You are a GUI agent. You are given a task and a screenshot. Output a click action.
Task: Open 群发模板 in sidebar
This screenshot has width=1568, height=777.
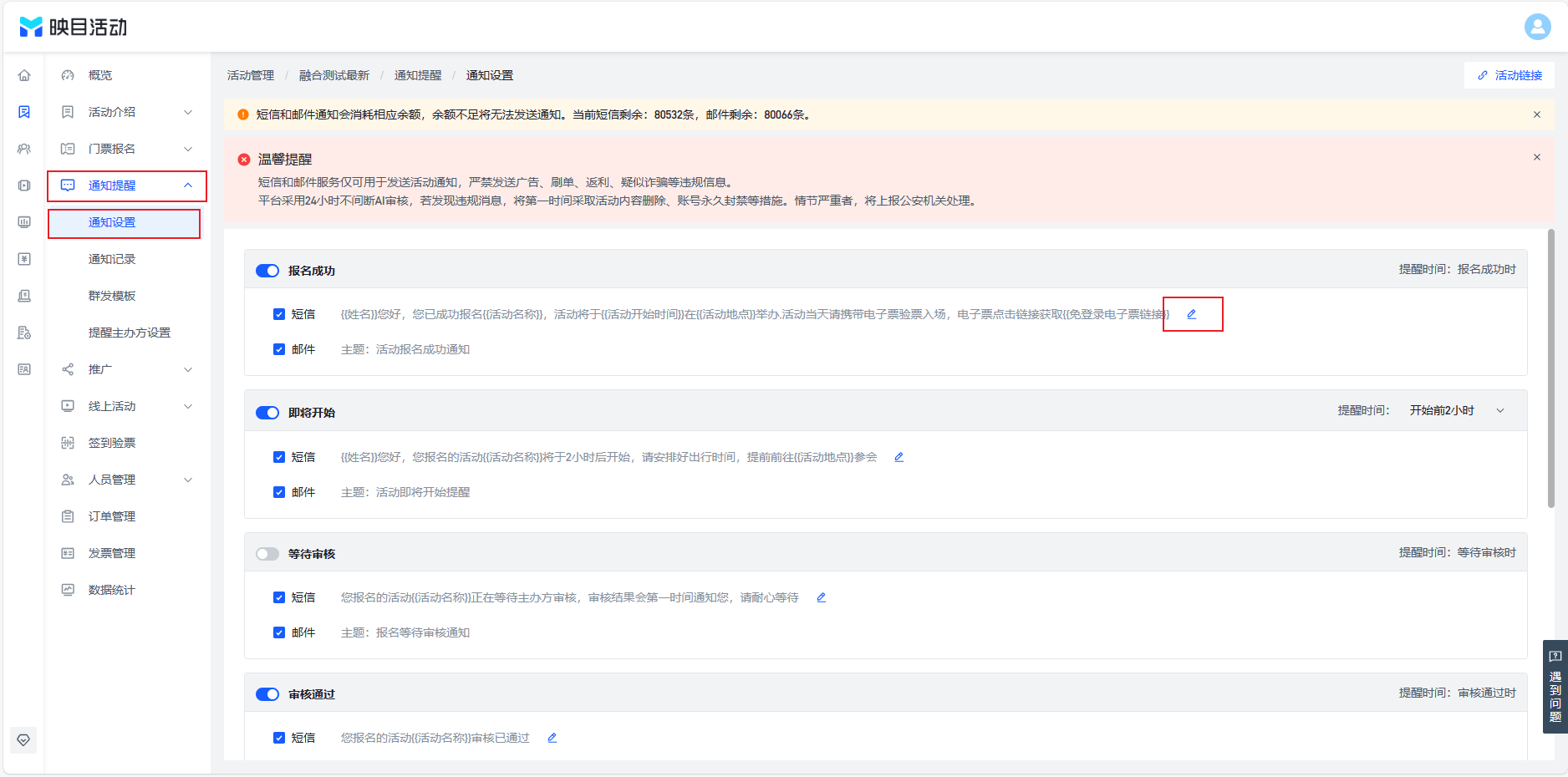[112, 296]
